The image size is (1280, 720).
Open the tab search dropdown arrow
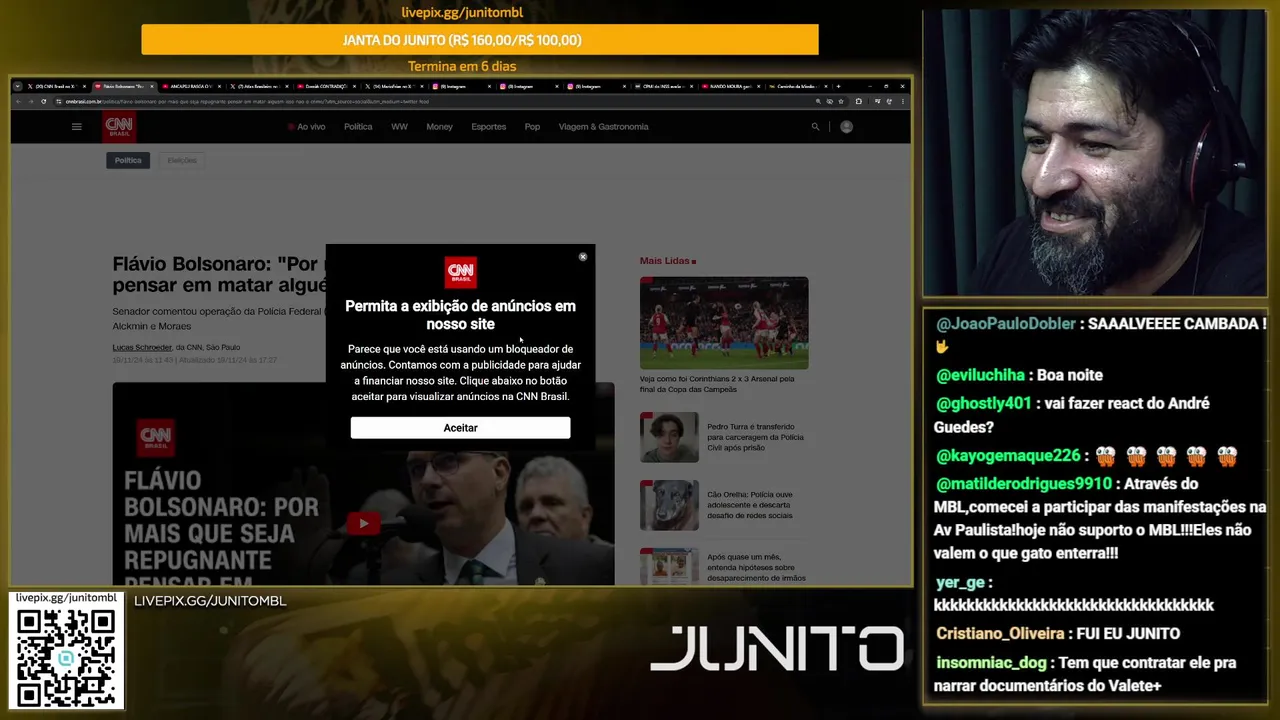(x=18, y=86)
